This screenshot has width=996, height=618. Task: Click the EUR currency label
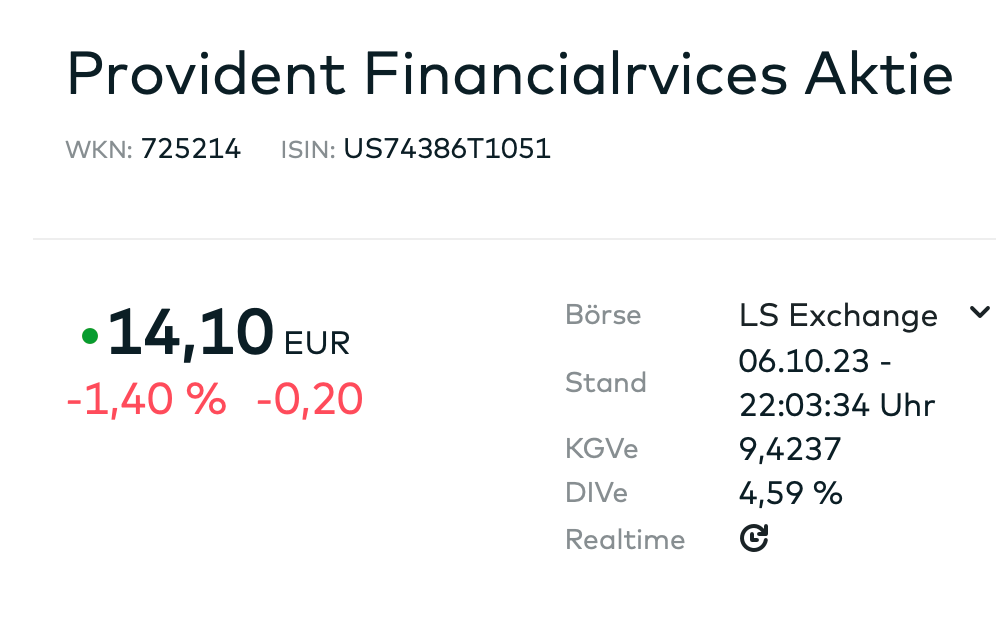tap(317, 344)
